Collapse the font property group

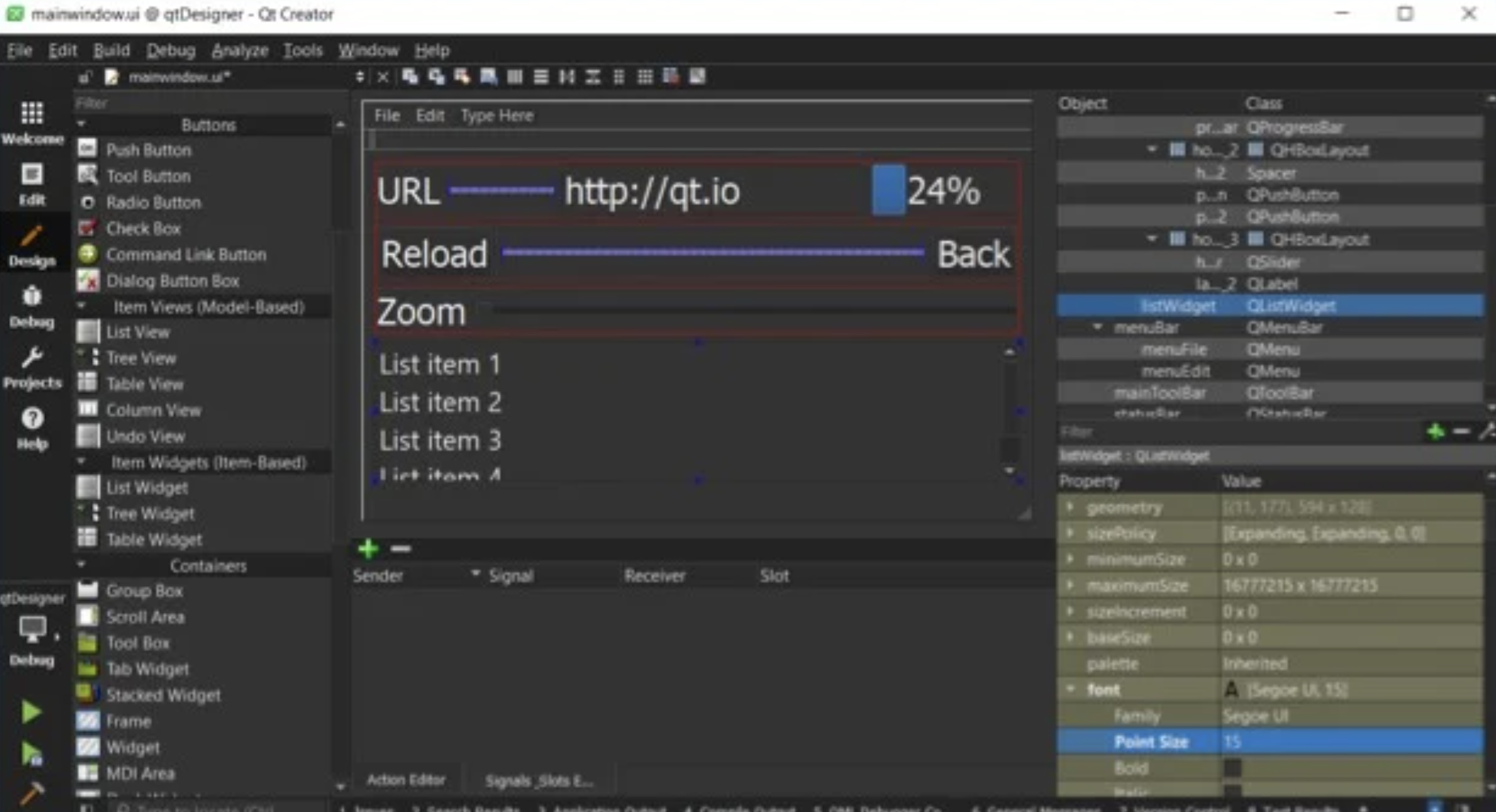point(1070,689)
